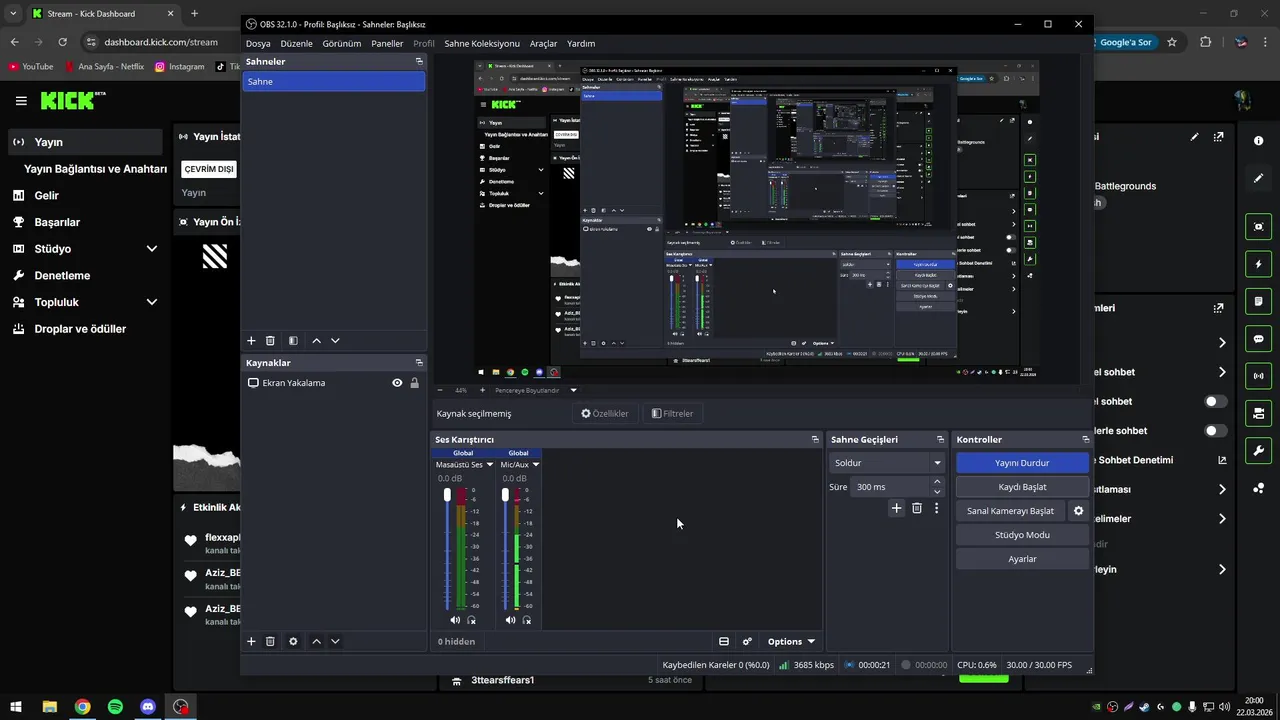Undock the Kaynaklar panel

[419, 362]
